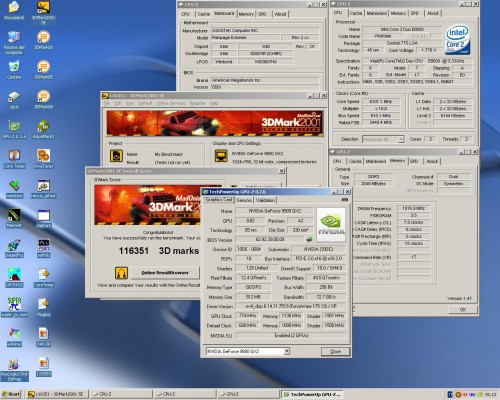Switch to the Sensors tab in GPU-Z
The height and width of the screenshot is (400, 500).
(x=244, y=200)
